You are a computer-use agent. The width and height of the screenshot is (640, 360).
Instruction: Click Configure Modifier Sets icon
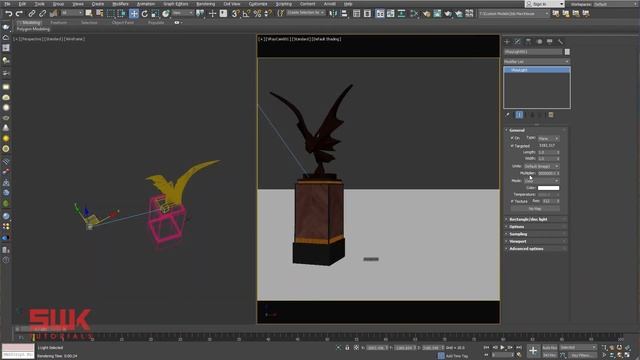551,115
